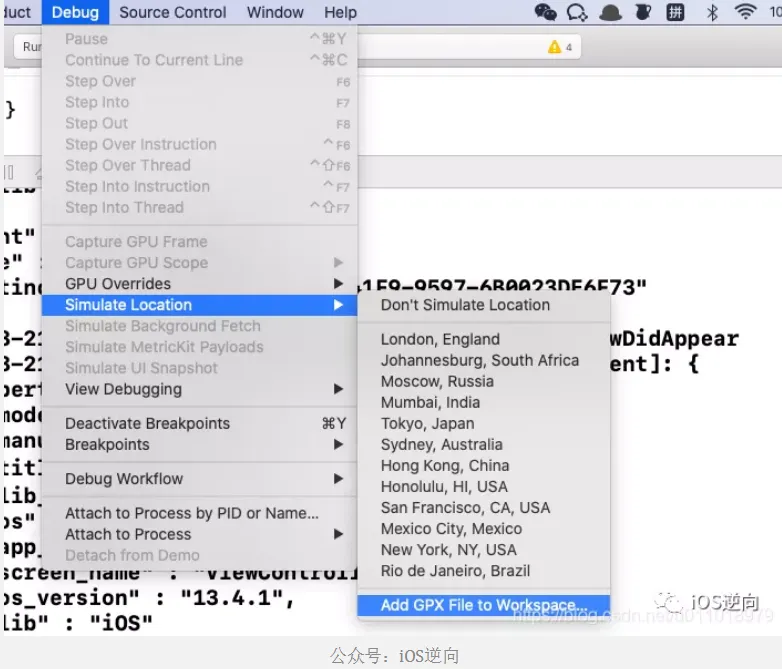Open the Source Control menu
Screen dimensions: 782x669
coord(173,12)
